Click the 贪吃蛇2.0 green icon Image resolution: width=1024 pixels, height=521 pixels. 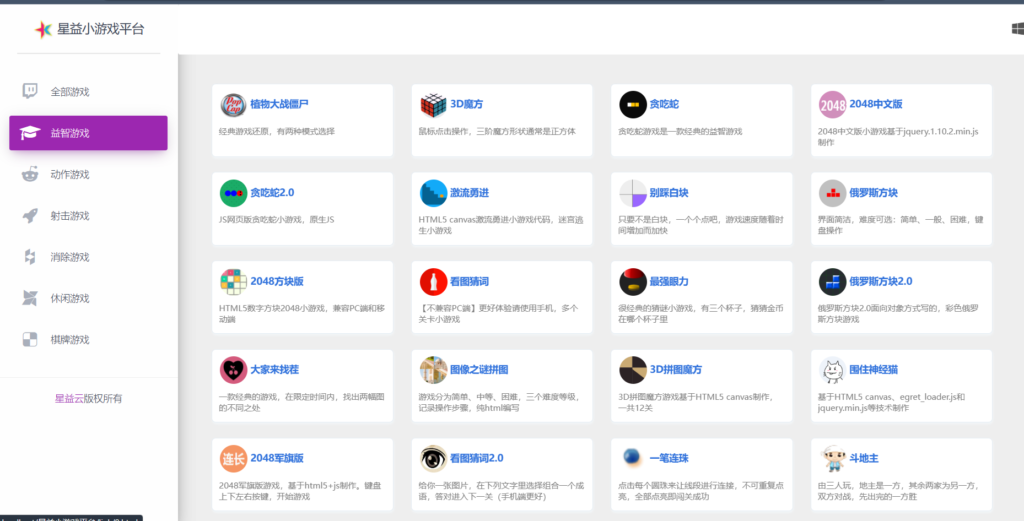[x=233, y=193]
